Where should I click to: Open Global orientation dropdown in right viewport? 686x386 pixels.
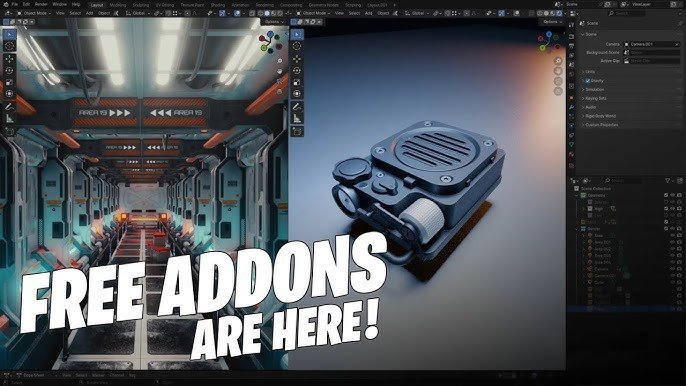(x=416, y=13)
